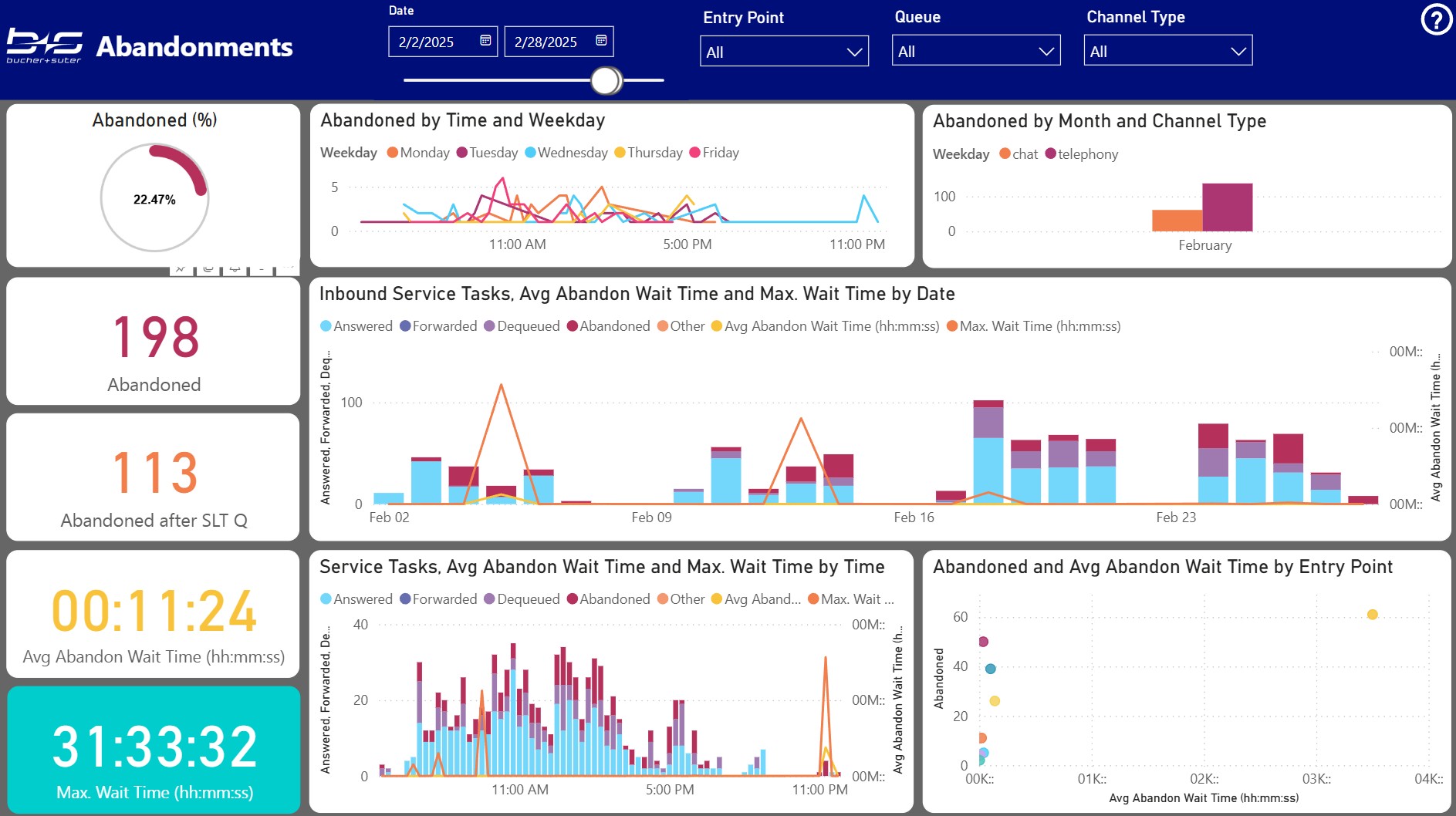The height and width of the screenshot is (816, 1456).
Task: Open calendar picker for start date 2/2/2025
Action: 485,41
